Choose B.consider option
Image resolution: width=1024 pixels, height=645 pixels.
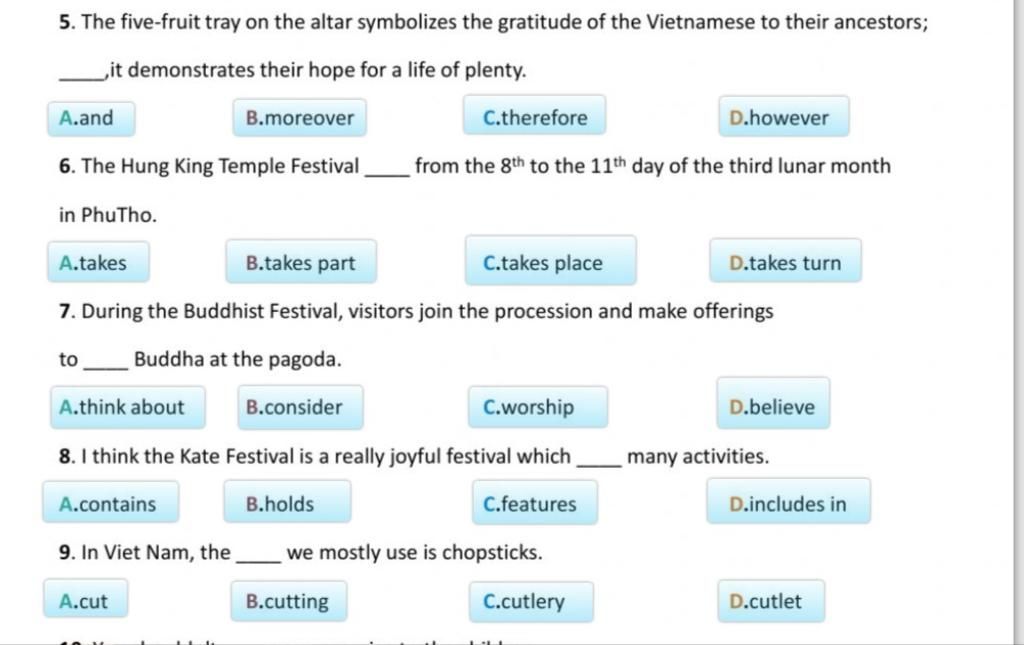(x=300, y=407)
